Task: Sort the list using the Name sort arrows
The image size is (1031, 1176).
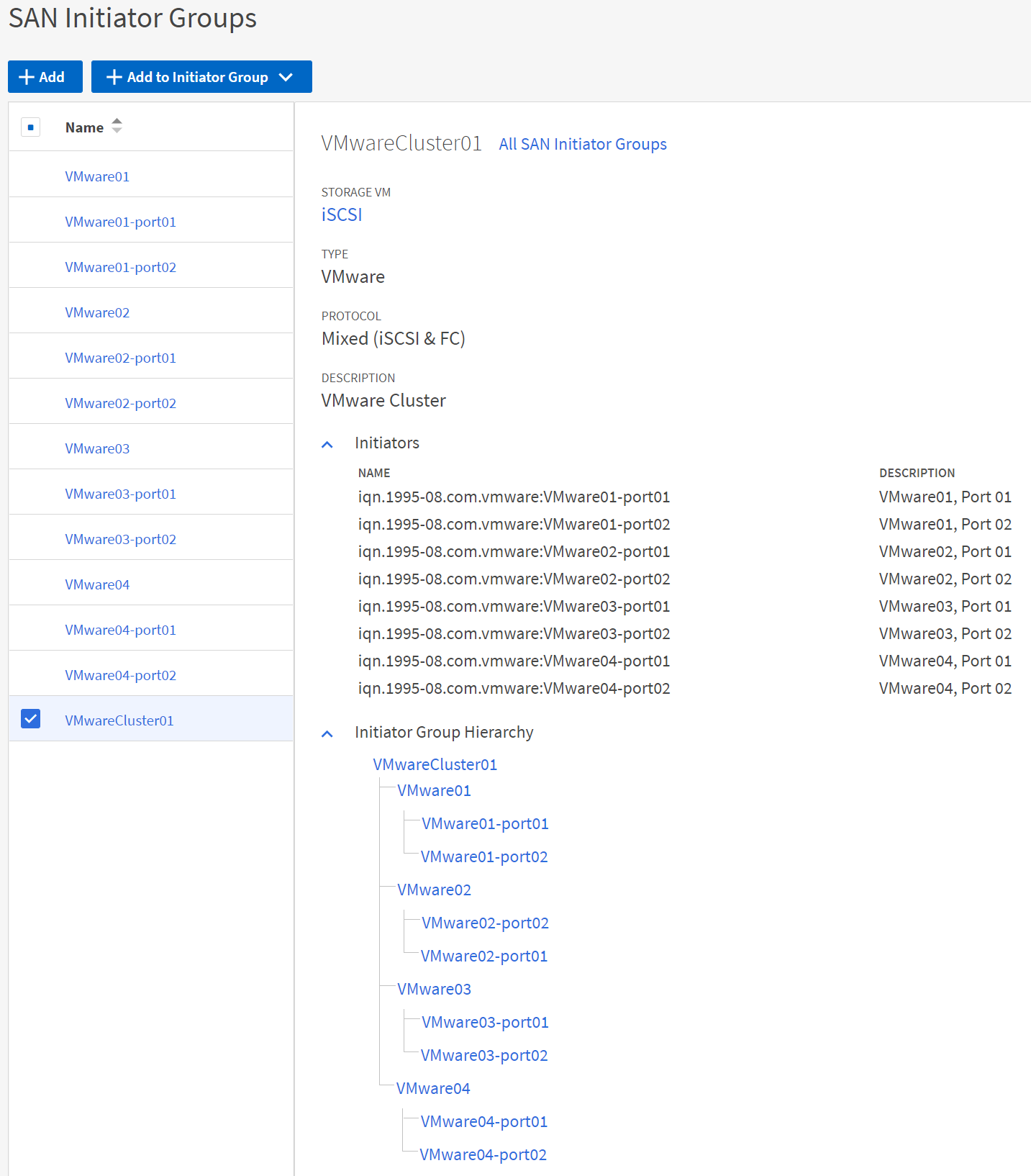Action: click(117, 126)
